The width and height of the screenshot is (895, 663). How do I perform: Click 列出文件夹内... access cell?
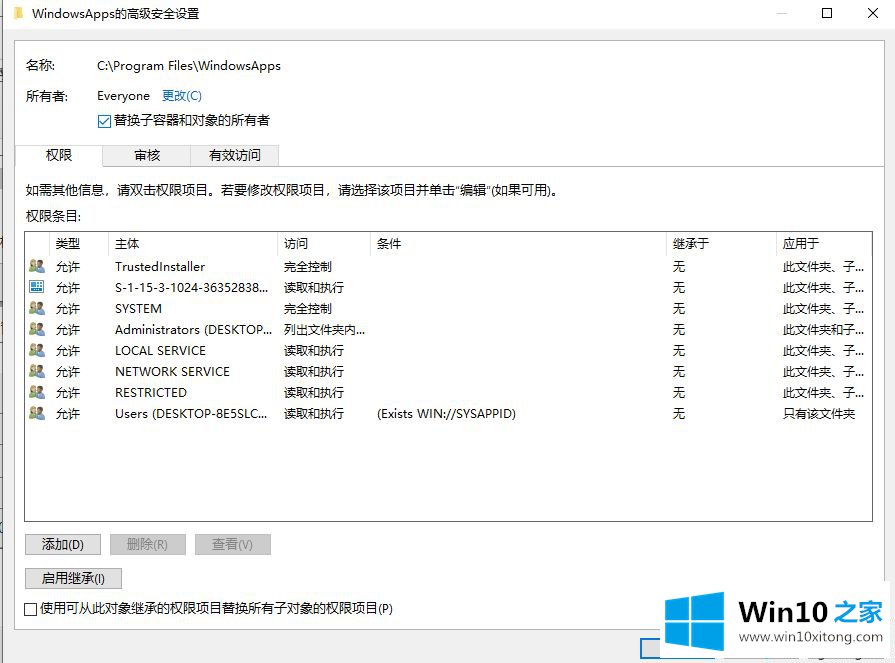pyautogui.click(x=324, y=330)
